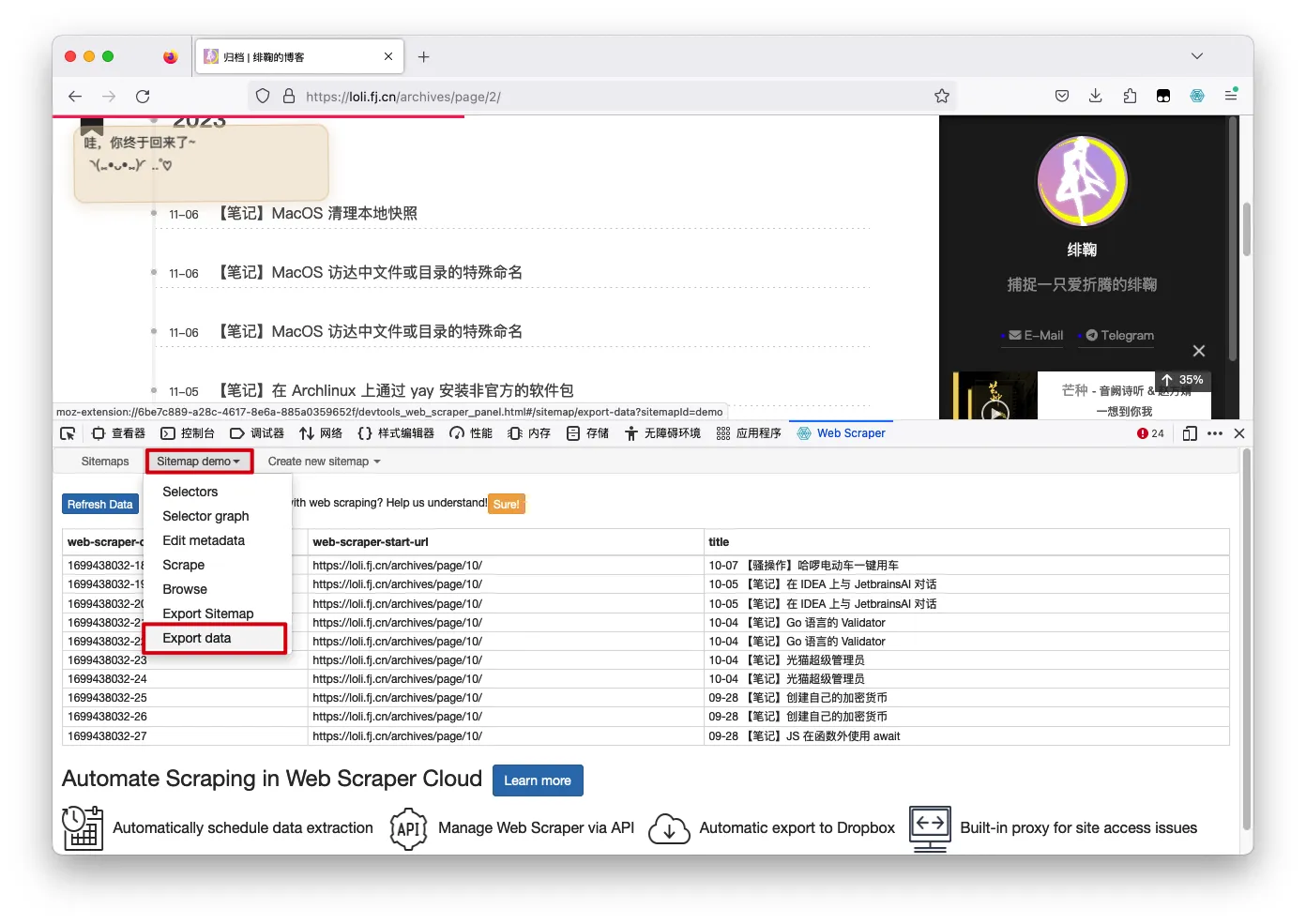Click the red error count badge 24
Screen dimensions: 1306x924
tap(1150, 433)
